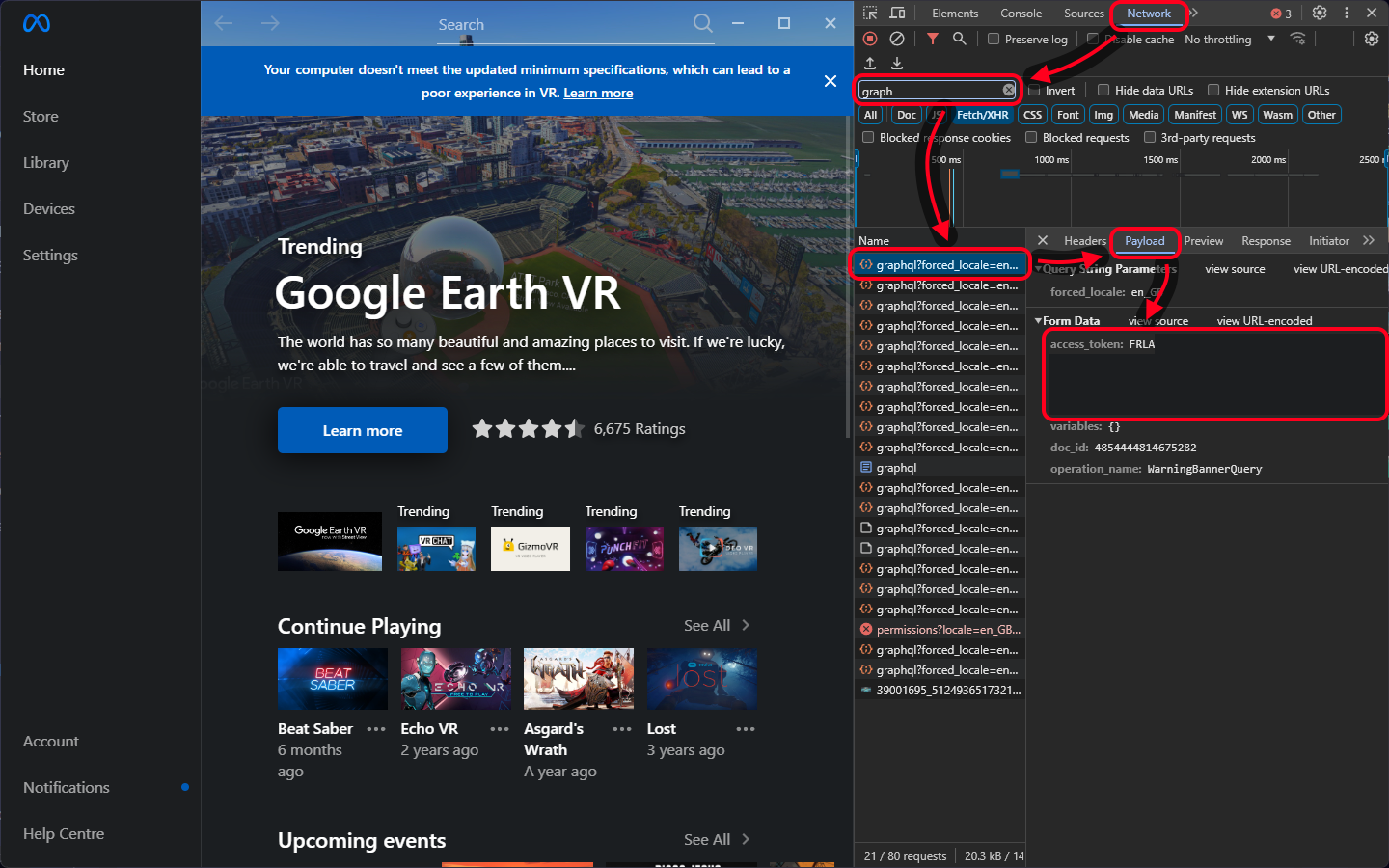Check the Invert filter checkbox

(1034, 90)
